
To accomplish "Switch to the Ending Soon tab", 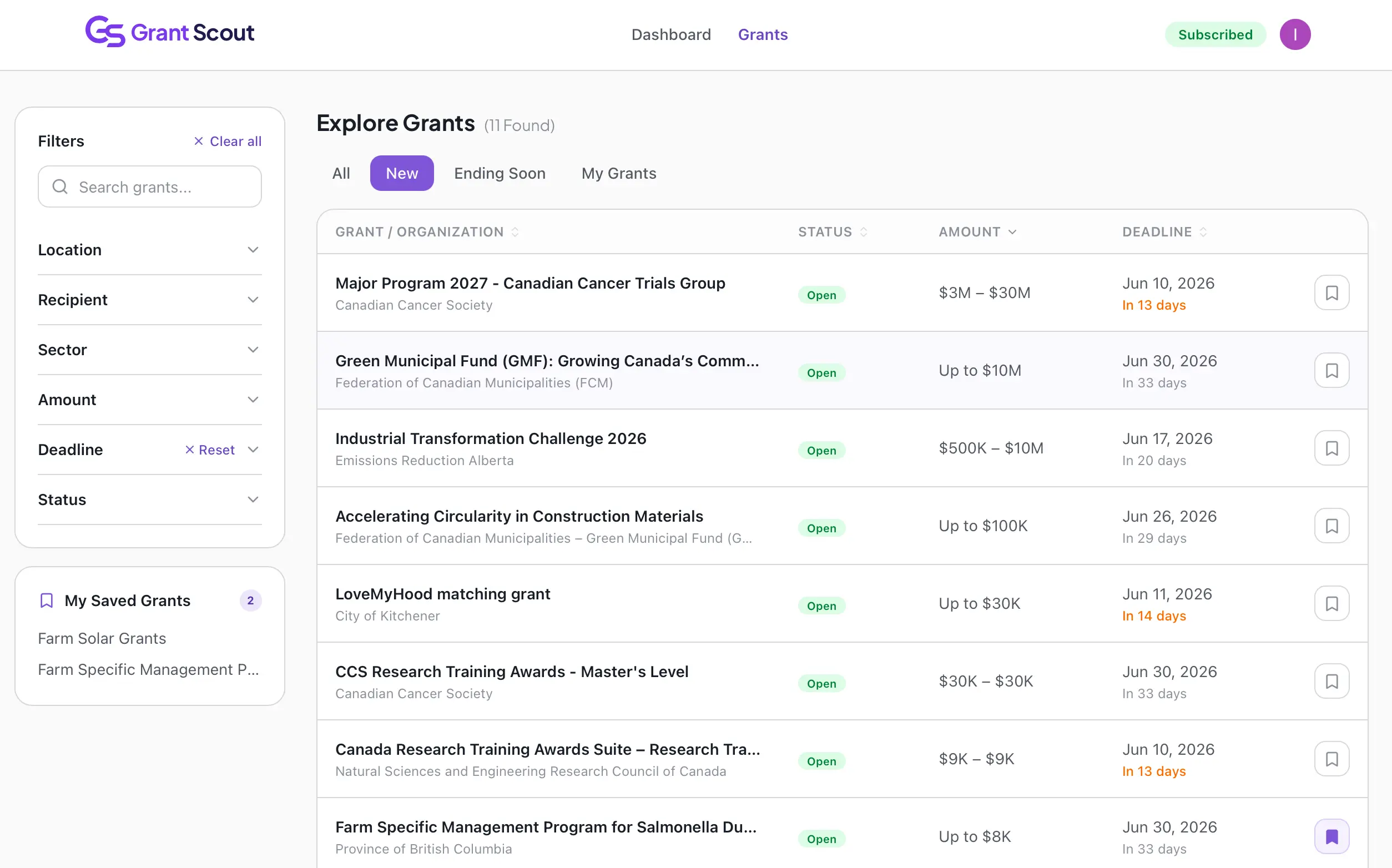I will click(500, 173).
